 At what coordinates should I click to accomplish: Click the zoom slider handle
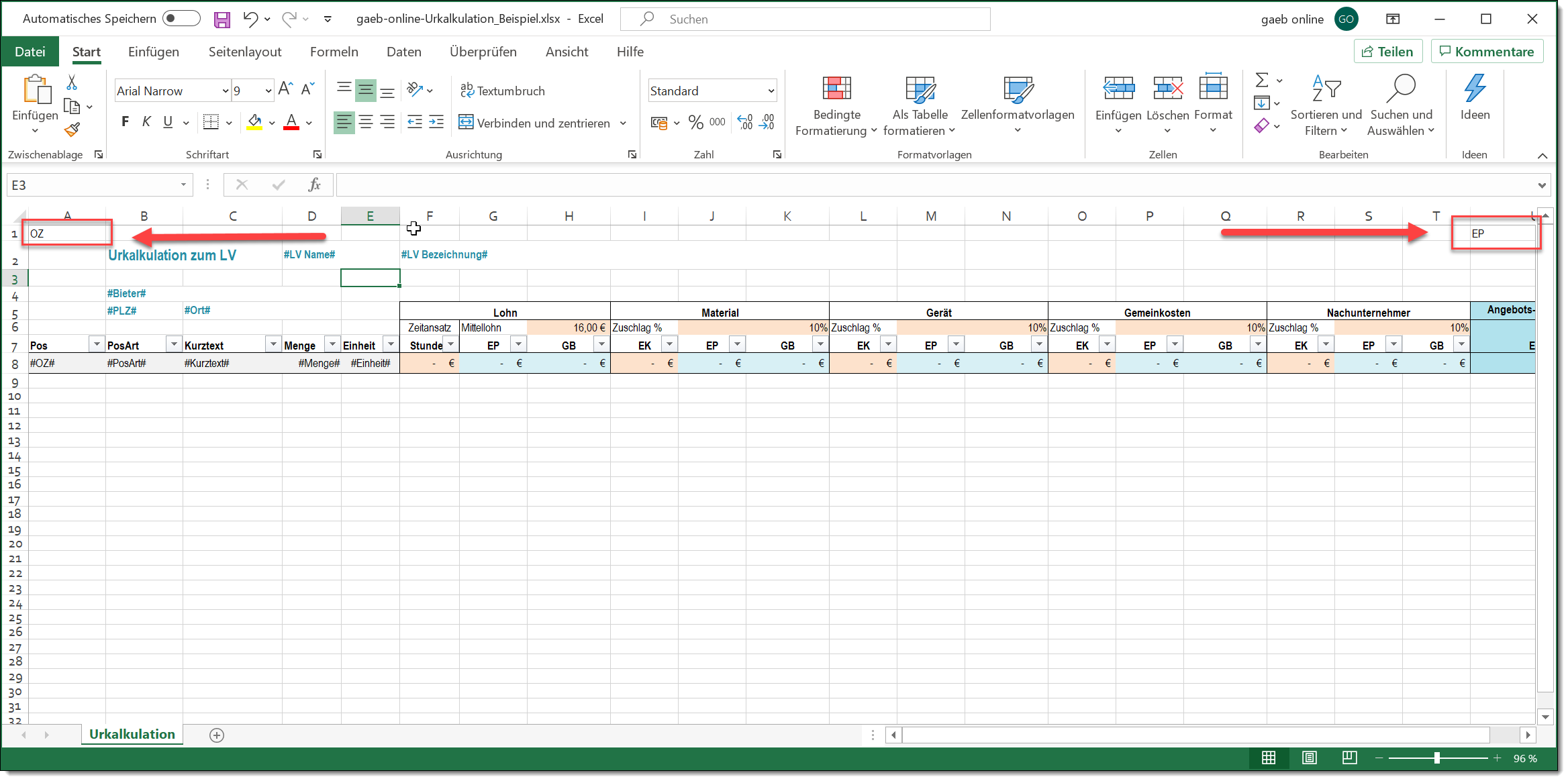(x=1436, y=758)
